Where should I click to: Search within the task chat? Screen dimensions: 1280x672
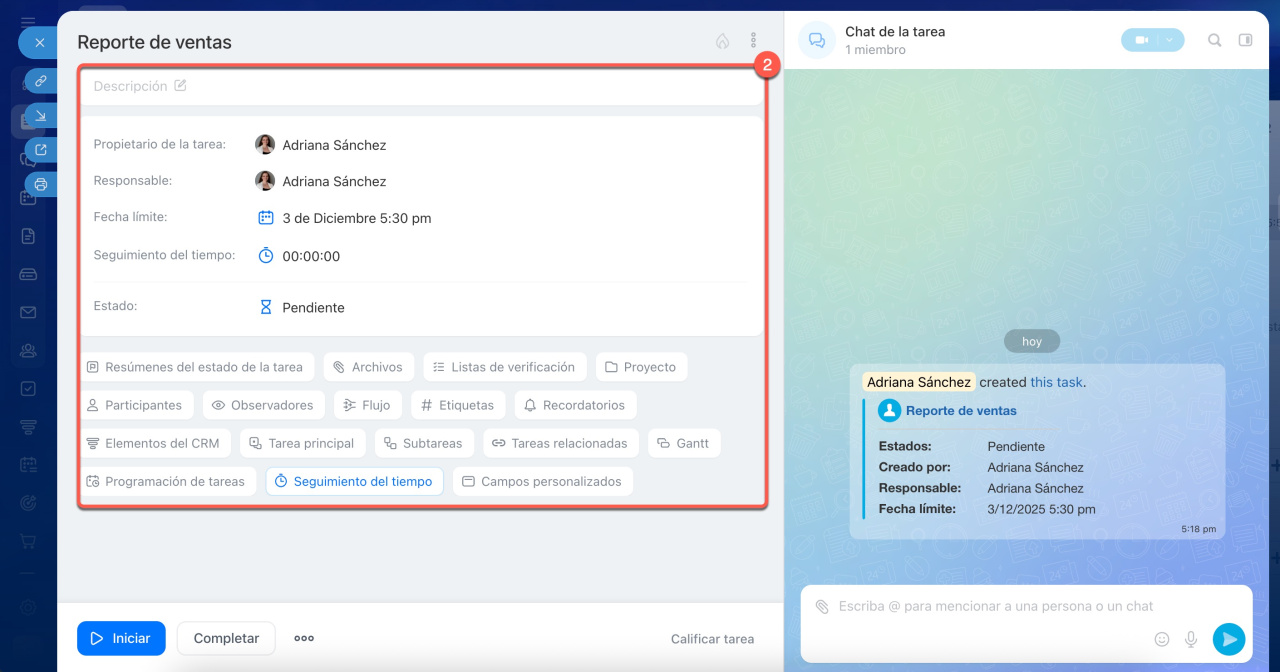pyautogui.click(x=1214, y=40)
